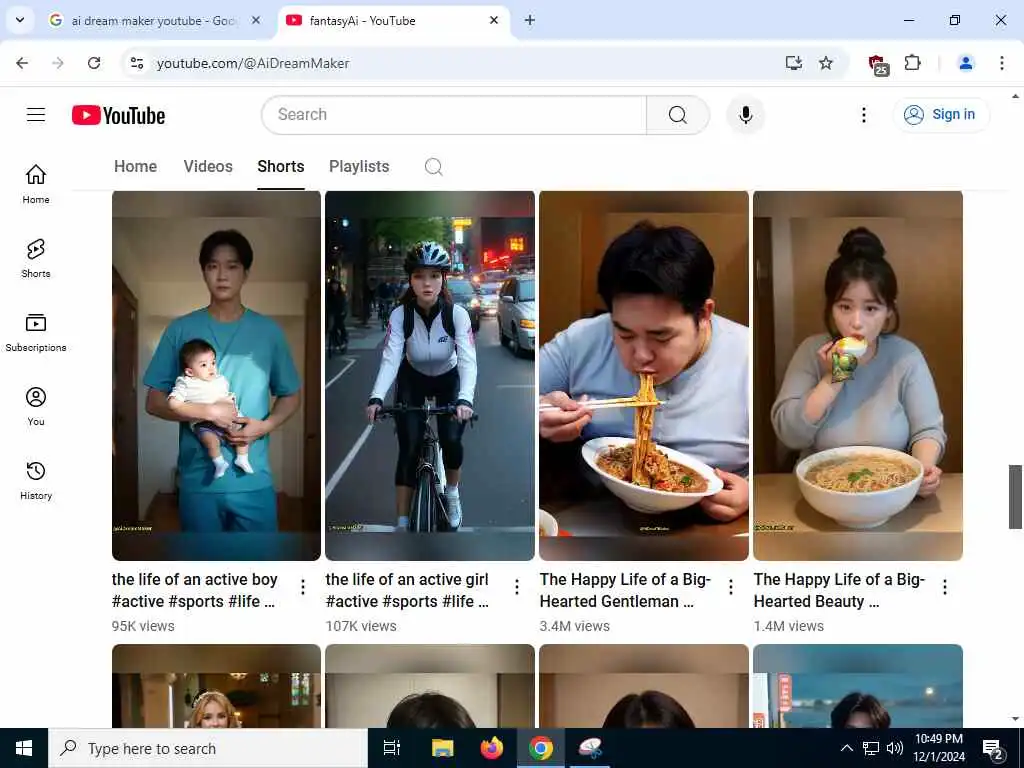Screen dimensions: 1024x768
Task: Open Chrome three-dot menu
Action: click(1001, 63)
